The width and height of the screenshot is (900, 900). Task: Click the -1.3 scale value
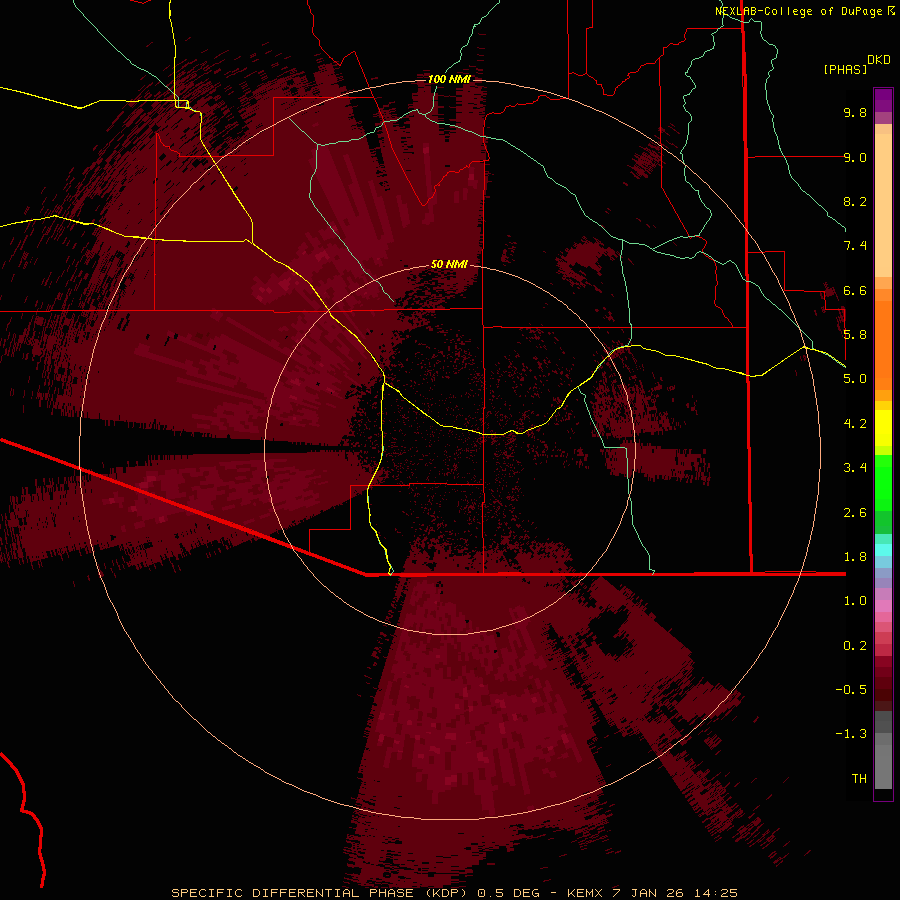[x=851, y=734]
